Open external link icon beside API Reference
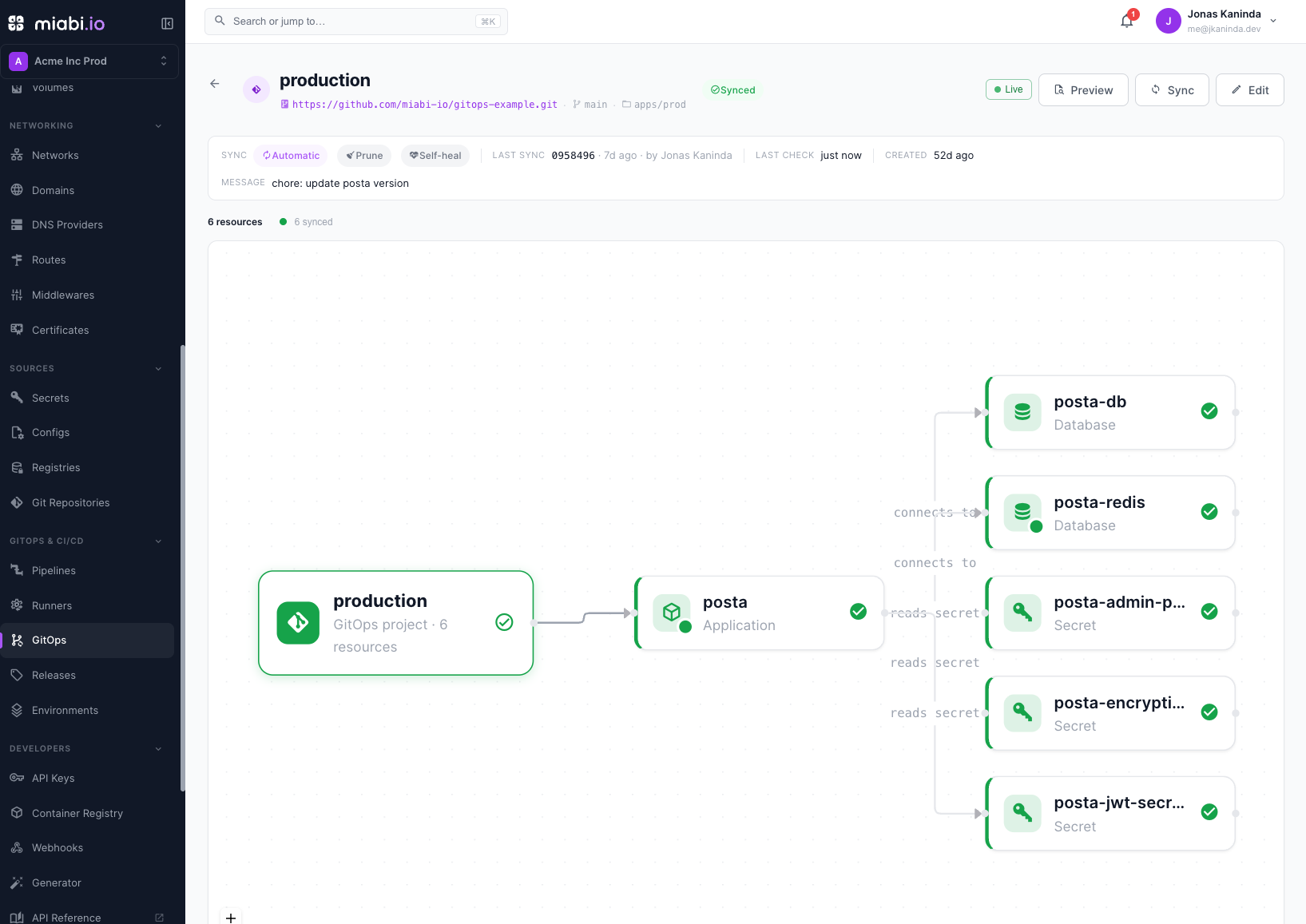Viewport: 1306px width, 924px height. 159,918
